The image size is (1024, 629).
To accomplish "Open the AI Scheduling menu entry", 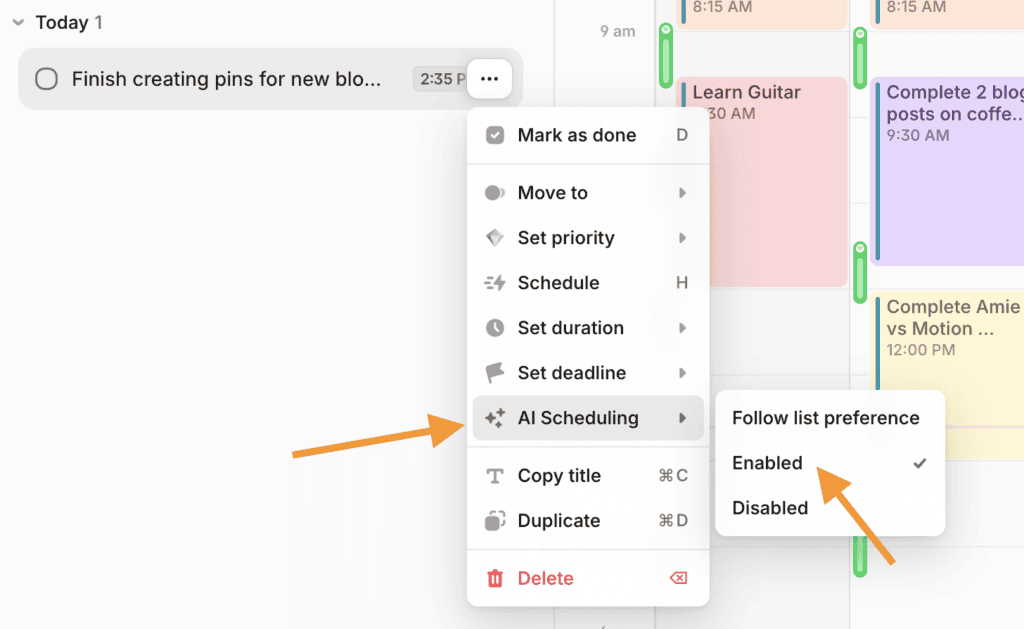I will pyautogui.click(x=577, y=418).
